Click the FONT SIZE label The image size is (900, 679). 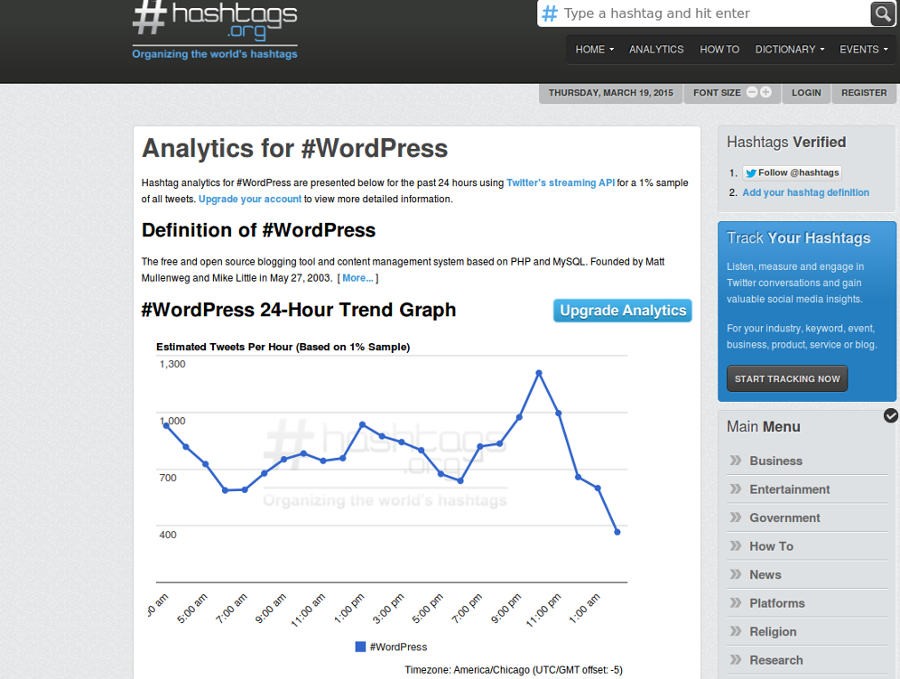tap(717, 93)
